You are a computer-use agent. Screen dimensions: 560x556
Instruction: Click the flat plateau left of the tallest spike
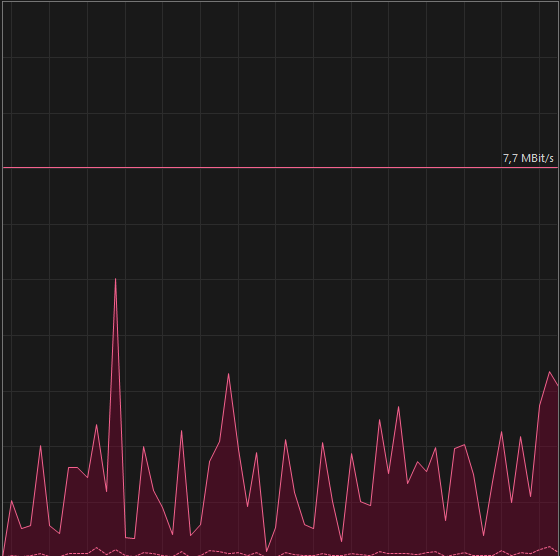click(x=73, y=467)
